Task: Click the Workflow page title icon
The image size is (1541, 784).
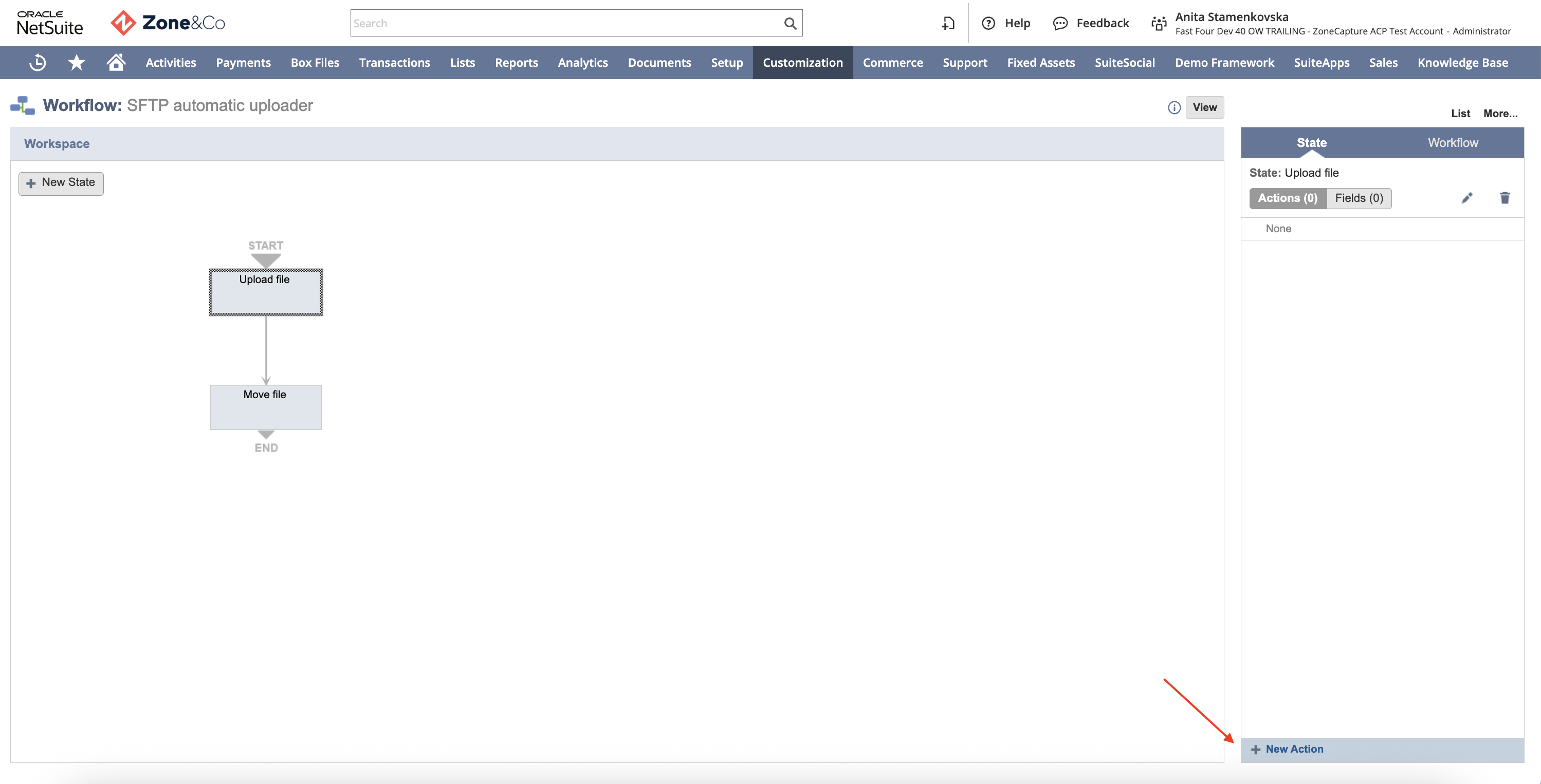Action: [23, 106]
